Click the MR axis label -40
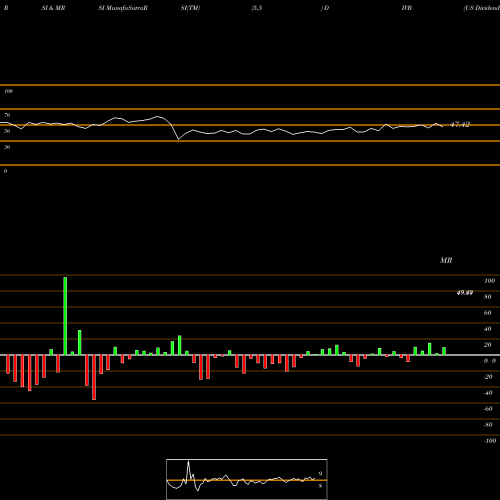Viewport: 500px width, 500px height. (488, 393)
